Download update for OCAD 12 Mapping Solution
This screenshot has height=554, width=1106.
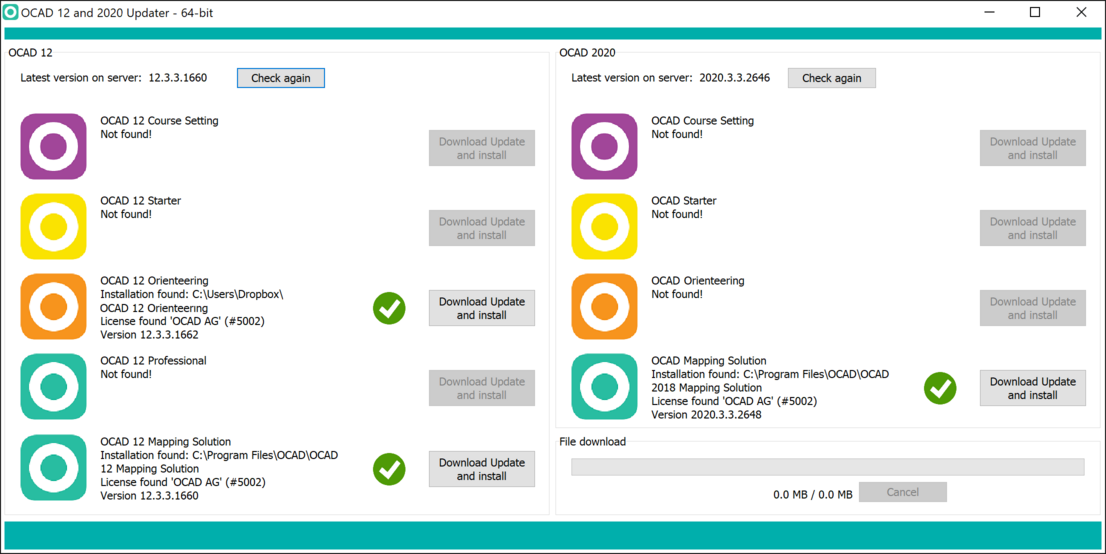point(482,469)
